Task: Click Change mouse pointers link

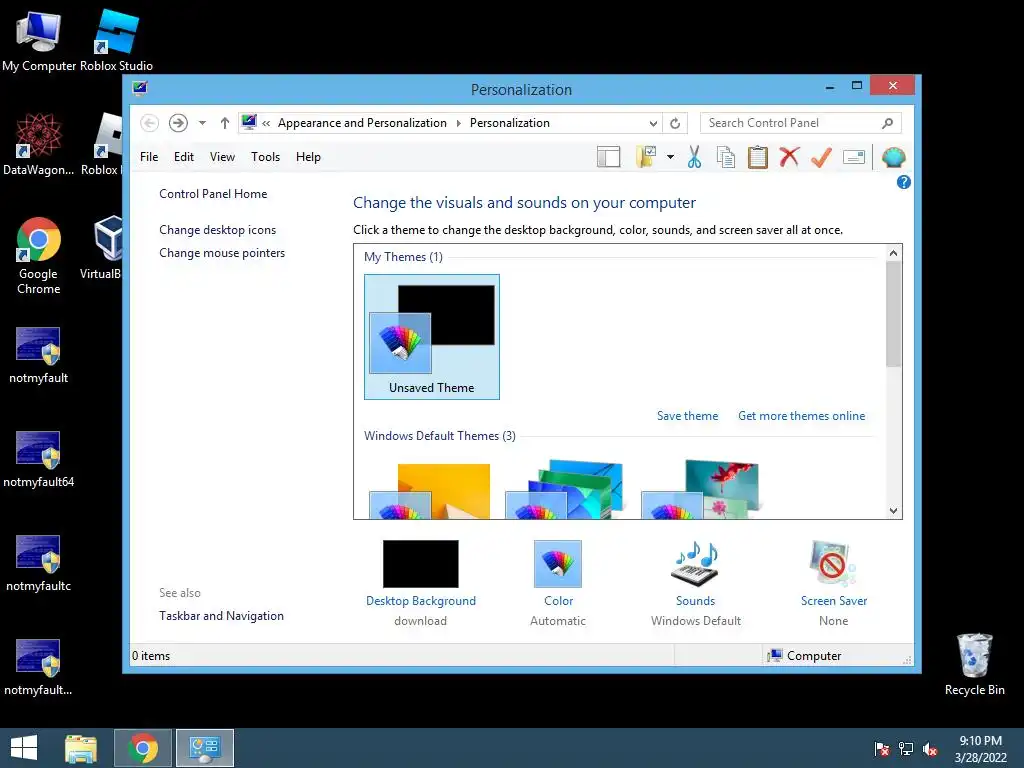Action: click(222, 253)
